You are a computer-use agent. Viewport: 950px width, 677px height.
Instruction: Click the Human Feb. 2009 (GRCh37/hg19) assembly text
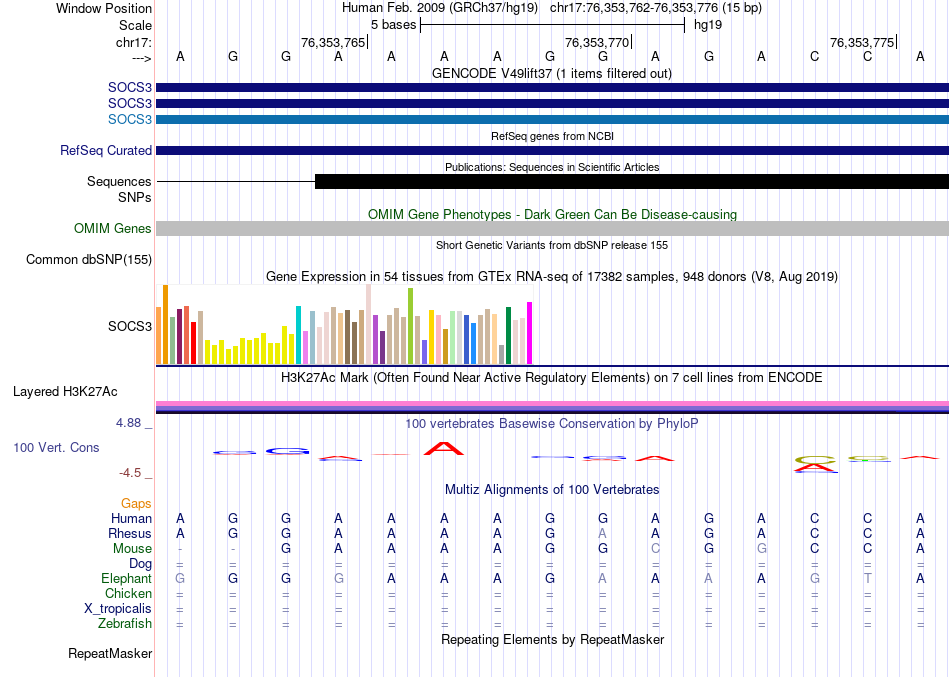coord(440,8)
